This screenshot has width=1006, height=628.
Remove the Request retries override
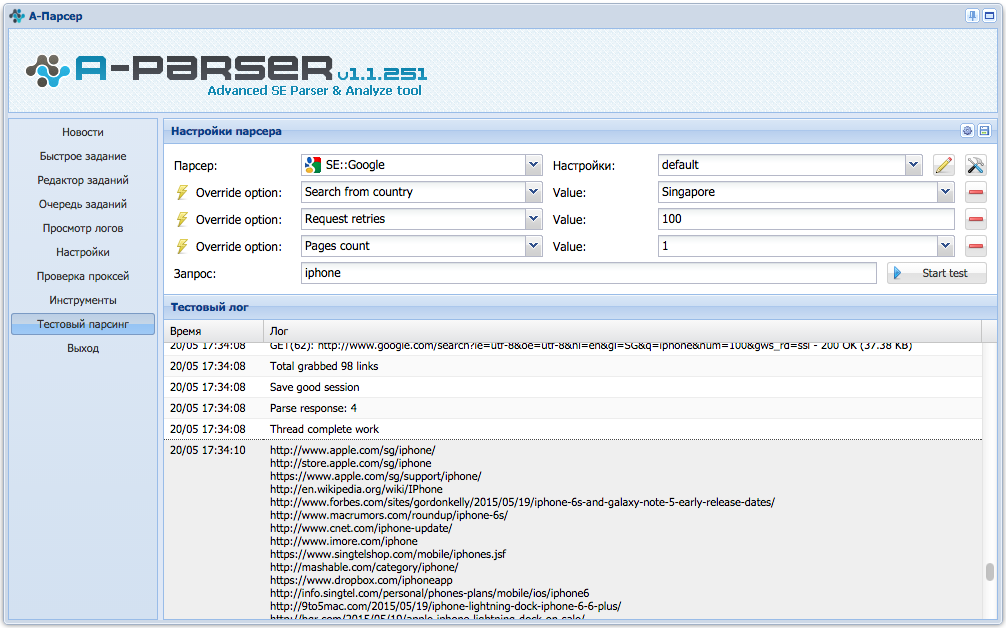pos(975,219)
